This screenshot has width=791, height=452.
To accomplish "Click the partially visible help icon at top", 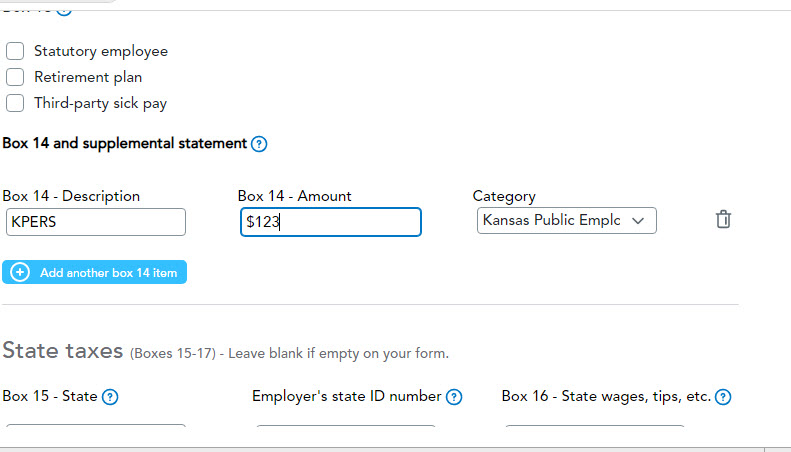I will pos(64,9).
